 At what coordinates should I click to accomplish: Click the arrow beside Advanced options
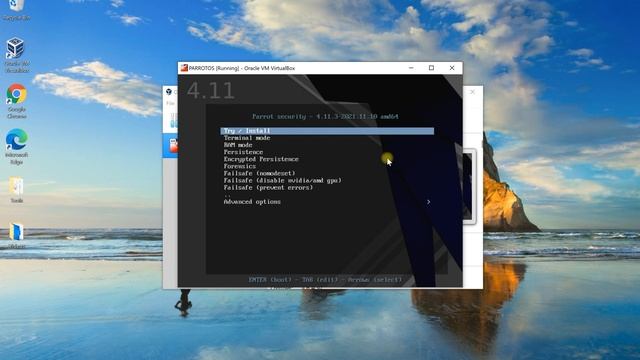click(429, 202)
